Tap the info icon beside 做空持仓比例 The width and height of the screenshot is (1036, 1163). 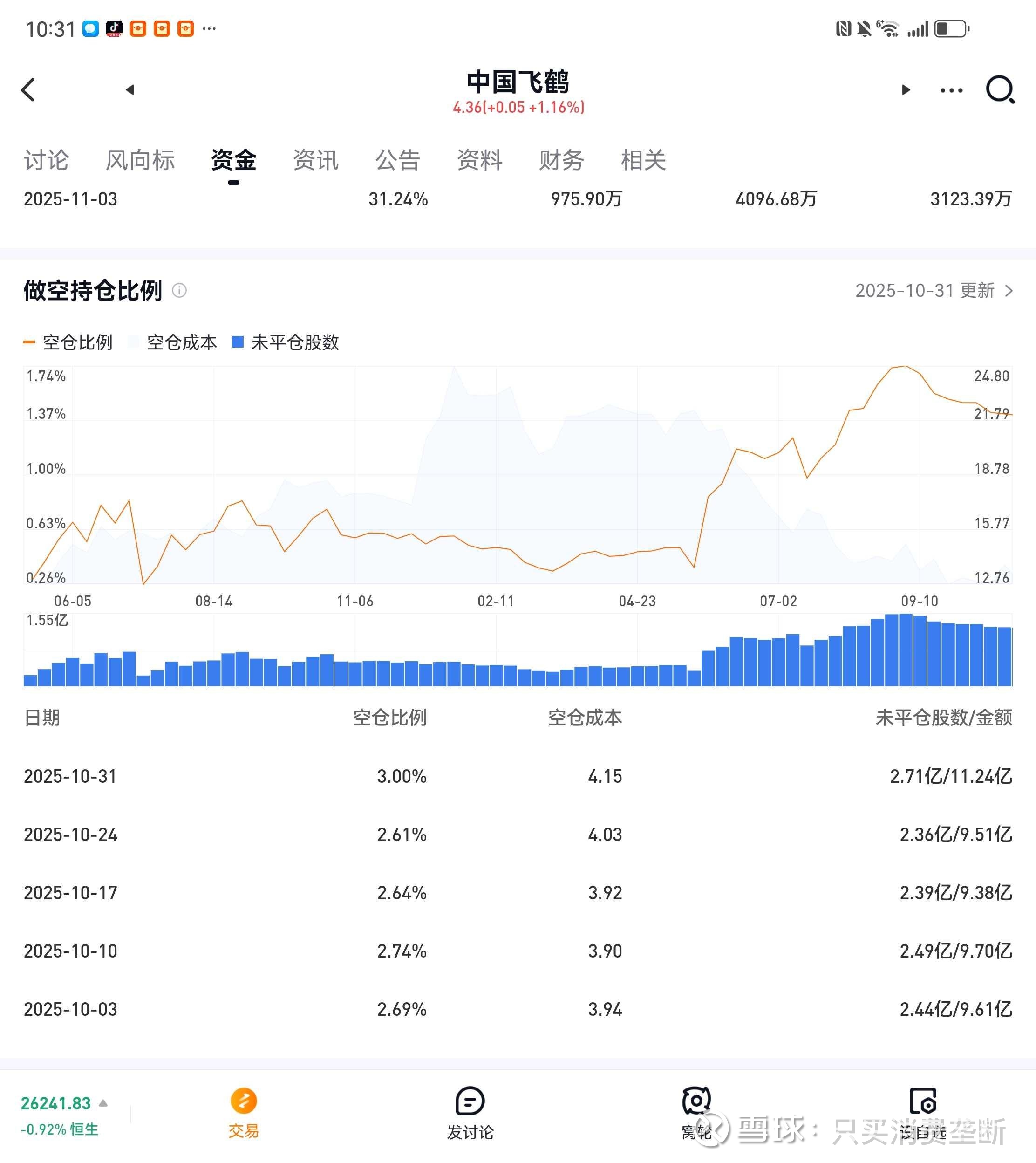[x=179, y=291]
